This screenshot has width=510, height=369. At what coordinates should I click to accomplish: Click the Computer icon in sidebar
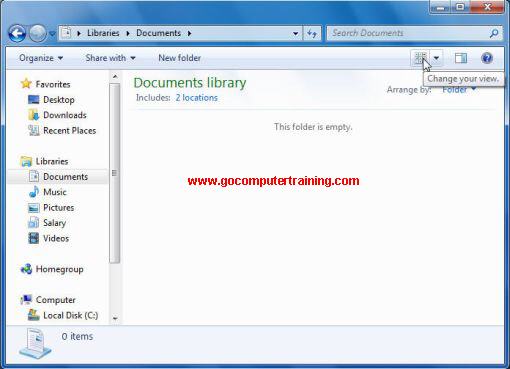[x=26, y=300]
